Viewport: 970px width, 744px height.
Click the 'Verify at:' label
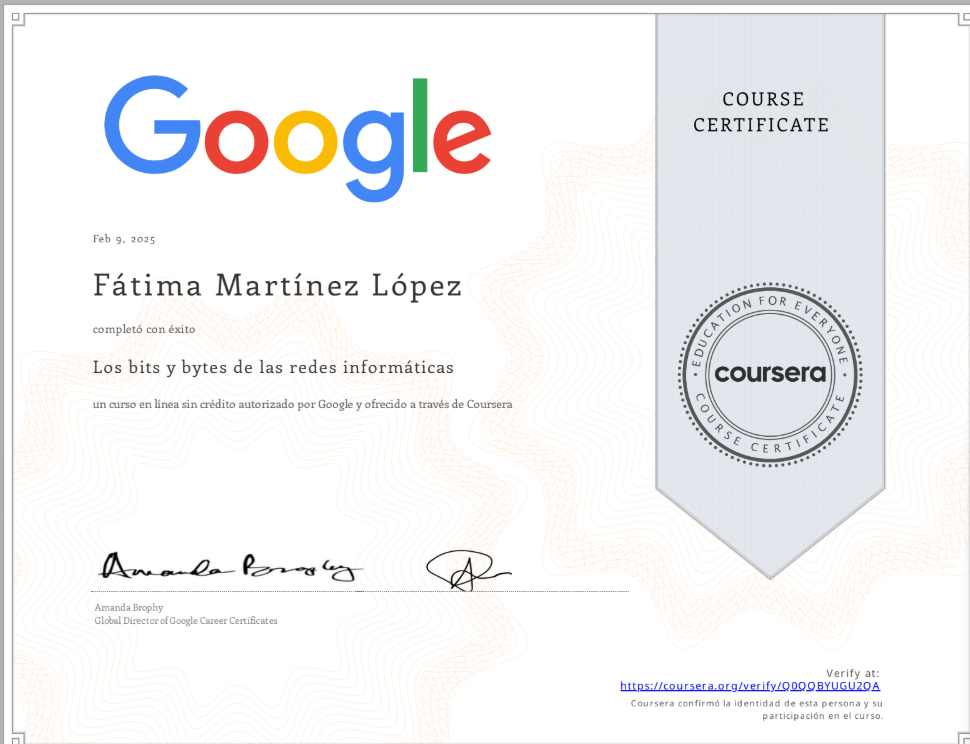click(x=852, y=673)
